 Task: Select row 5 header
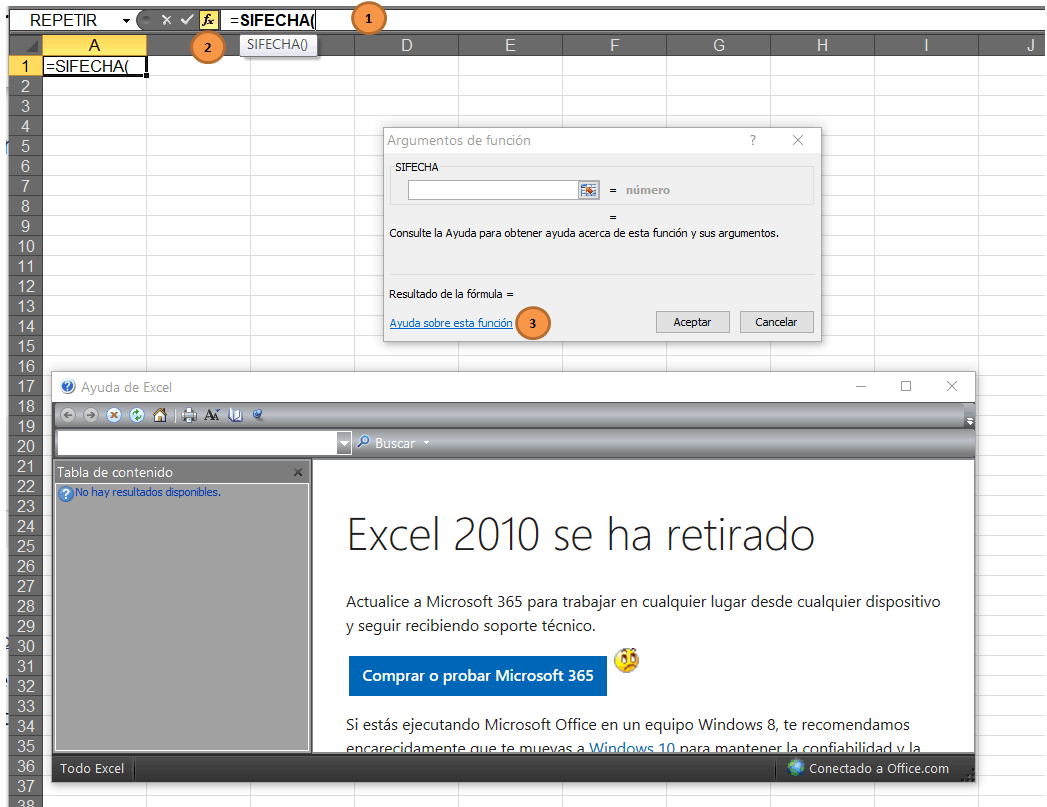tap(25, 146)
